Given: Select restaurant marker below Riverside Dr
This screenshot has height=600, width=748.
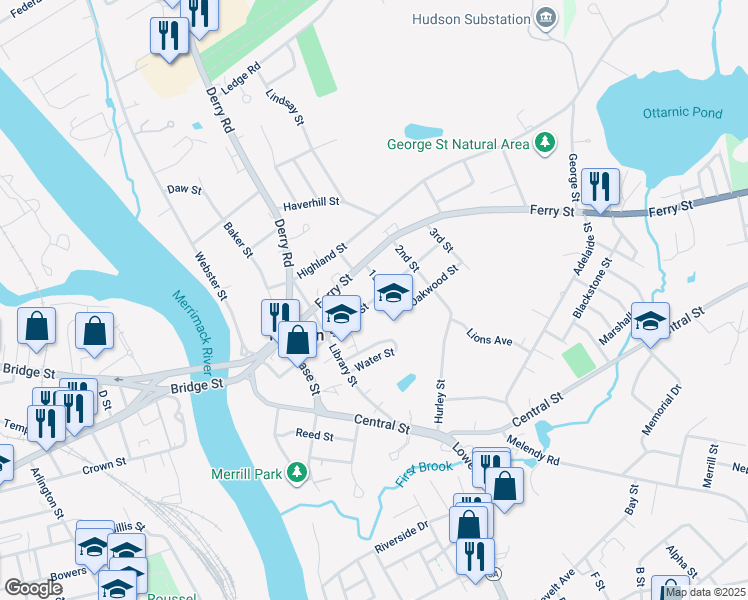Looking at the screenshot, I should (475, 559).
